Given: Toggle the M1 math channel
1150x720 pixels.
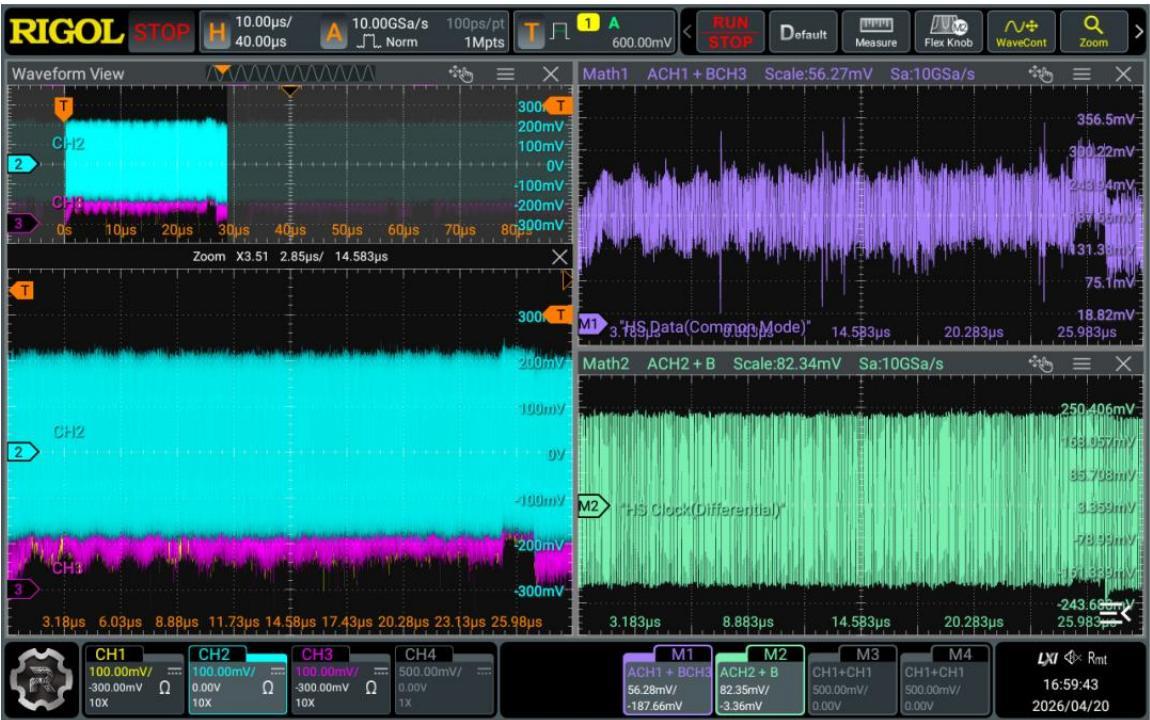Looking at the screenshot, I should click(x=667, y=680).
